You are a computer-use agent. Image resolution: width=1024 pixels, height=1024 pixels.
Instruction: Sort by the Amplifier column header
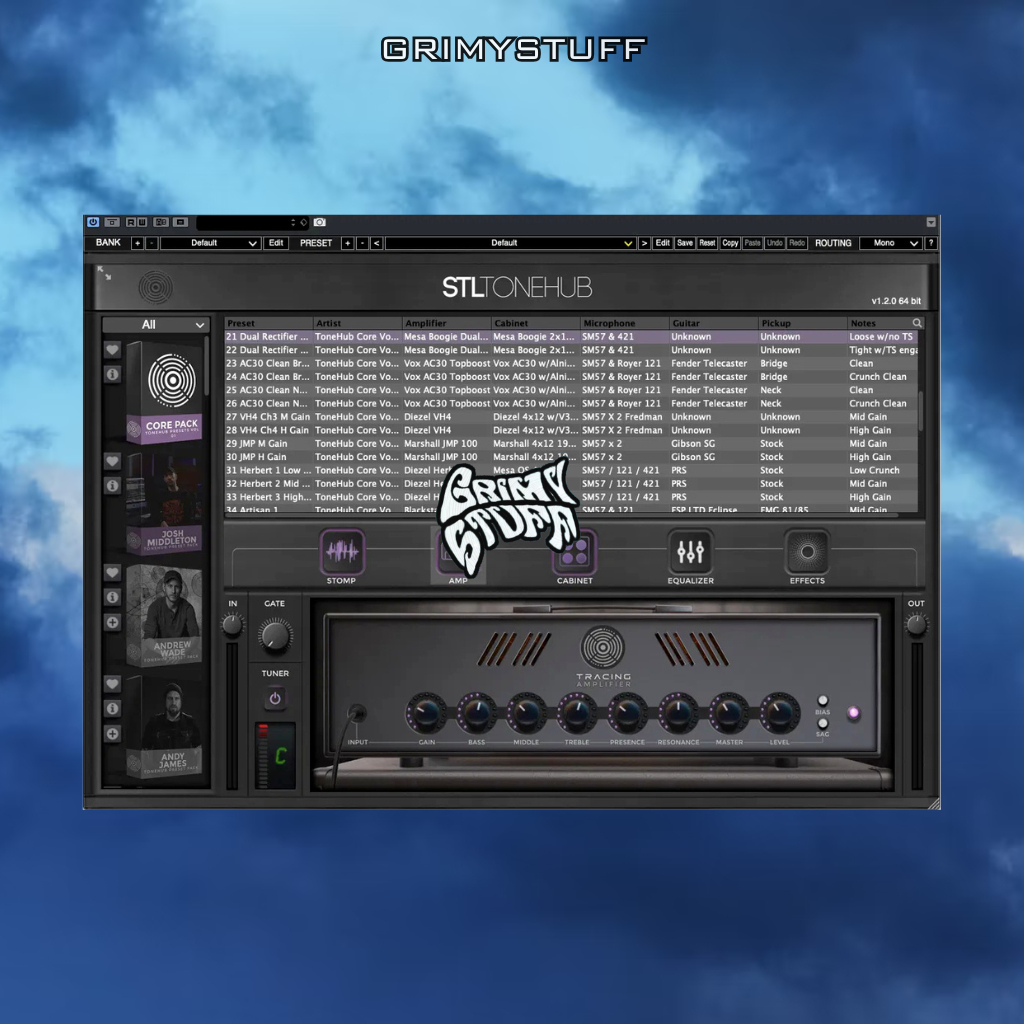tap(447, 323)
